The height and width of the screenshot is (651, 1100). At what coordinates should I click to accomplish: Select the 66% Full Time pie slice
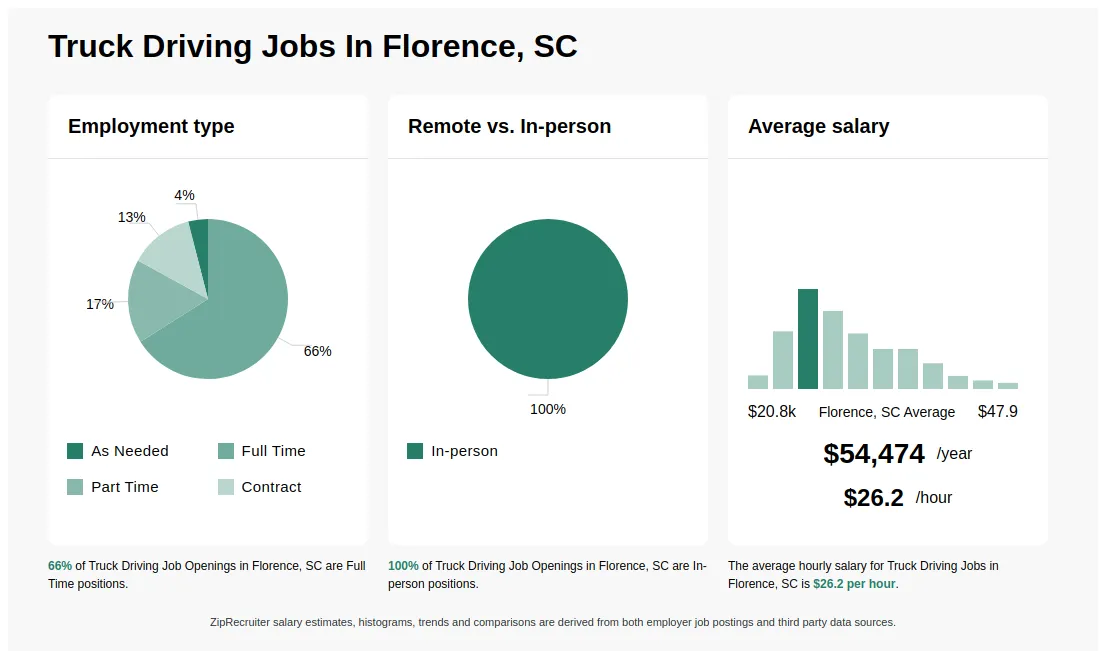pyautogui.click(x=240, y=320)
